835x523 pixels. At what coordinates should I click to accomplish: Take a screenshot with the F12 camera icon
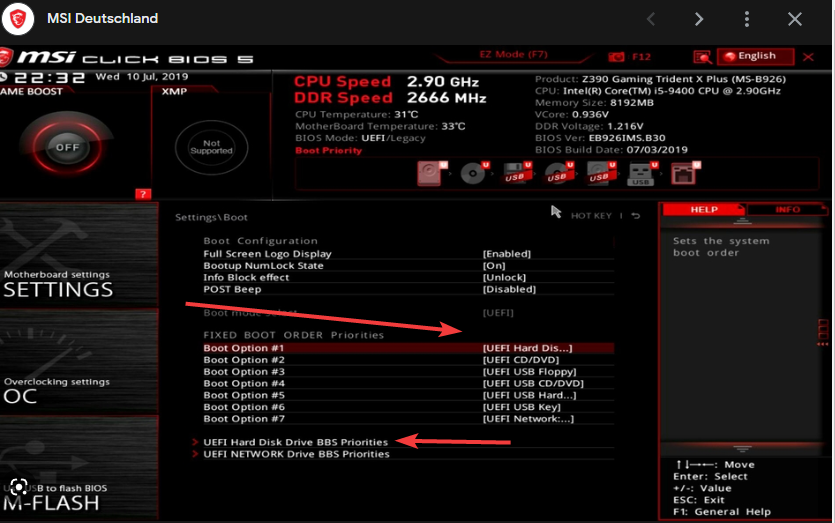[x=616, y=56]
